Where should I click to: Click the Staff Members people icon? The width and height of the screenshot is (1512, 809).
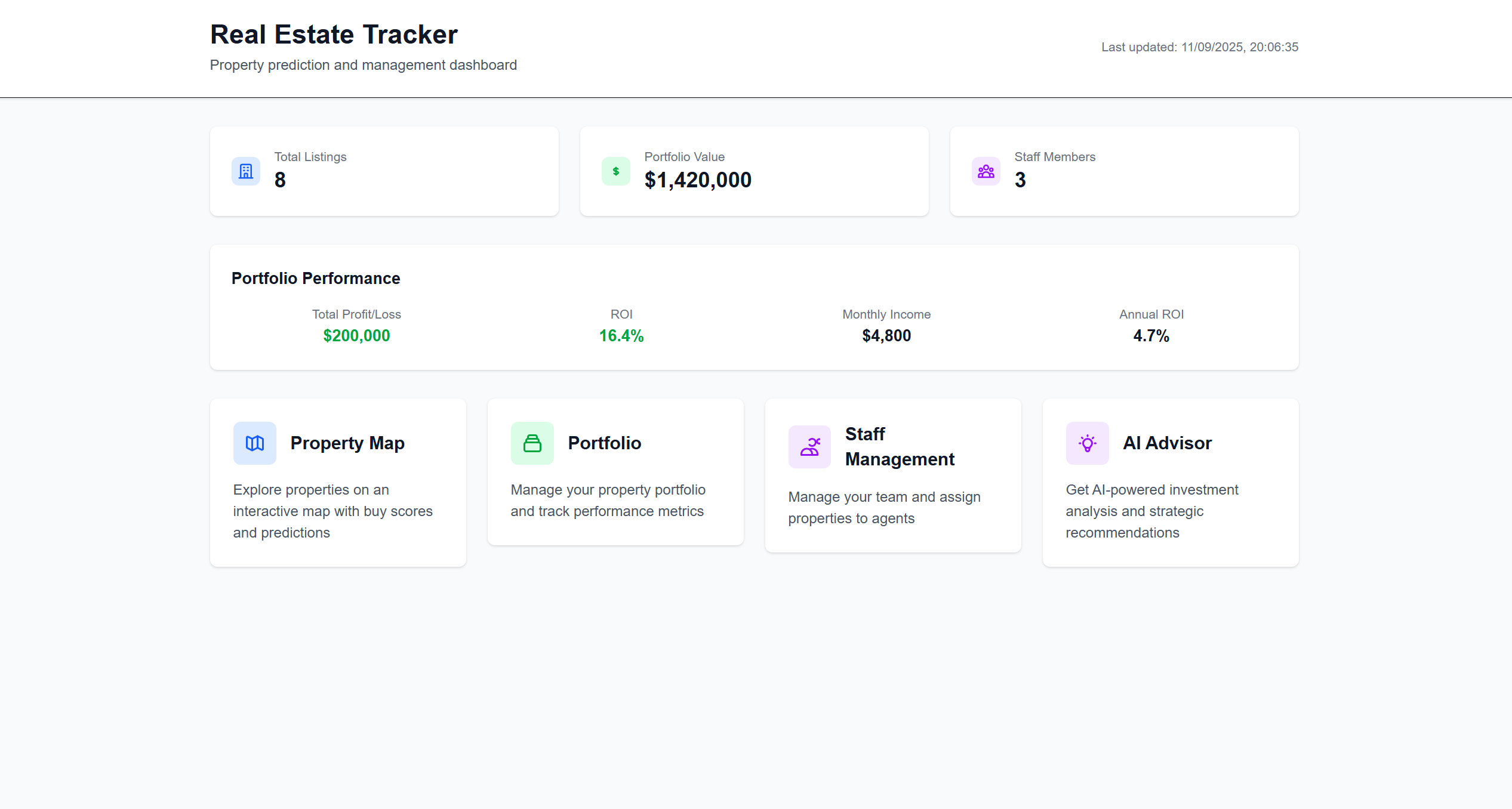coord(985,171)
